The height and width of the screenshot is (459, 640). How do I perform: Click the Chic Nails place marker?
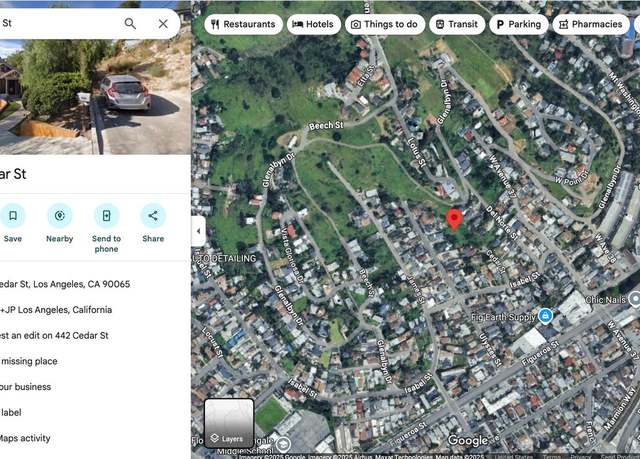click(635, 299)
